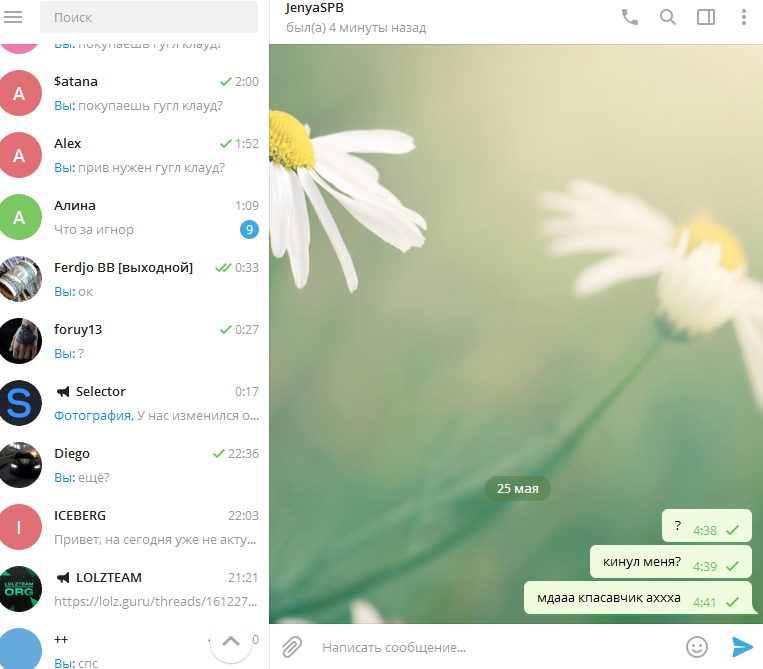Image resolution: width=763 pixels, height=669 pixels.
Task: Click the sent checkmark on the 4:41 message
Action: [x=732, y=602]
